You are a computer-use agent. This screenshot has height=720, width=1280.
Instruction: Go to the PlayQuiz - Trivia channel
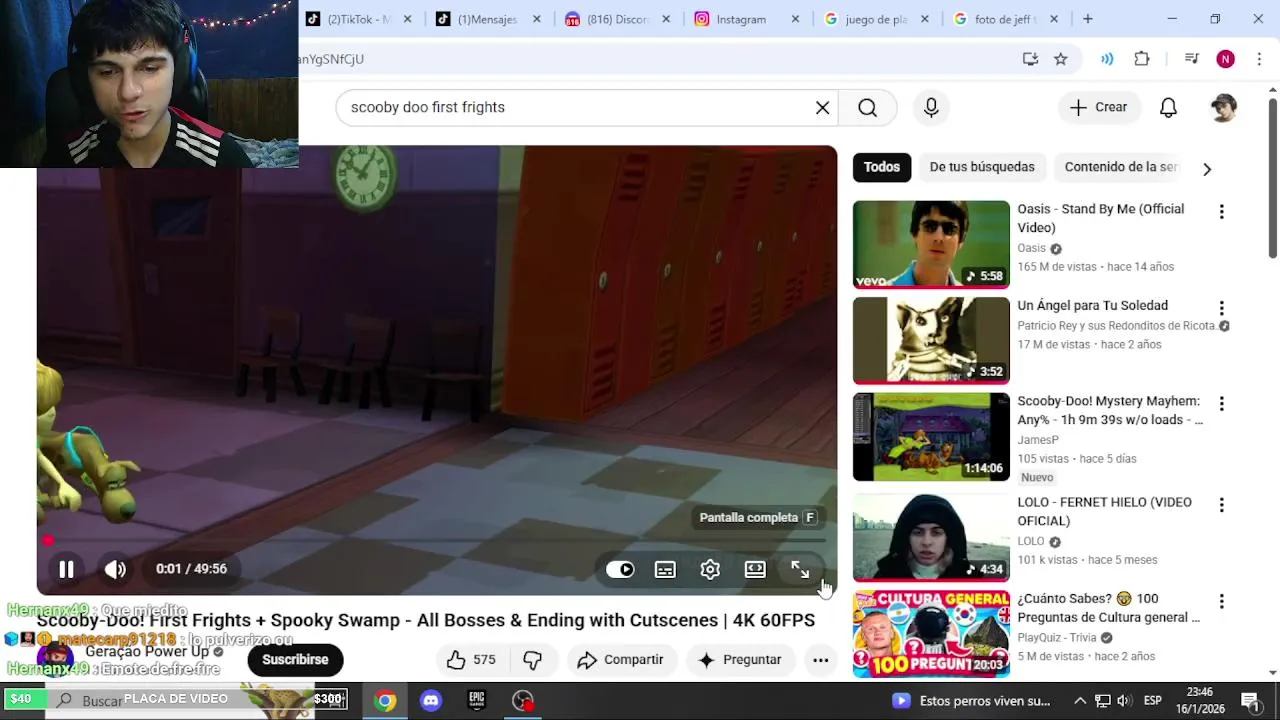(1057, 637)
